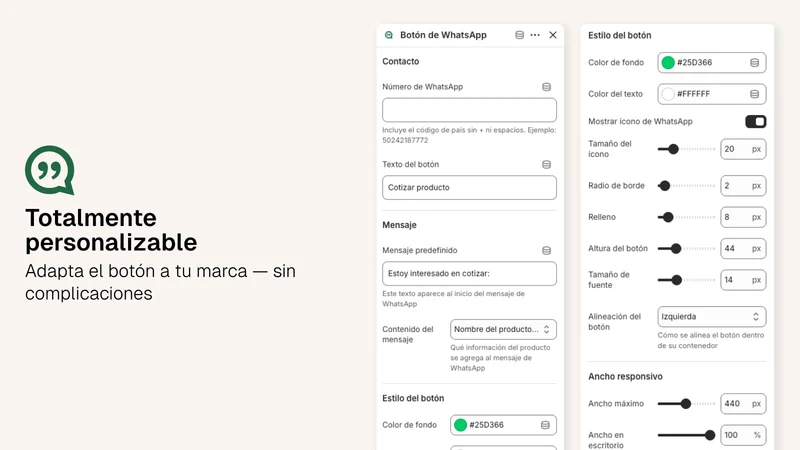This screenshot has width=800, height=450.
Task: Click green swatch in right Color de fondo
Action: click(668, 63)
